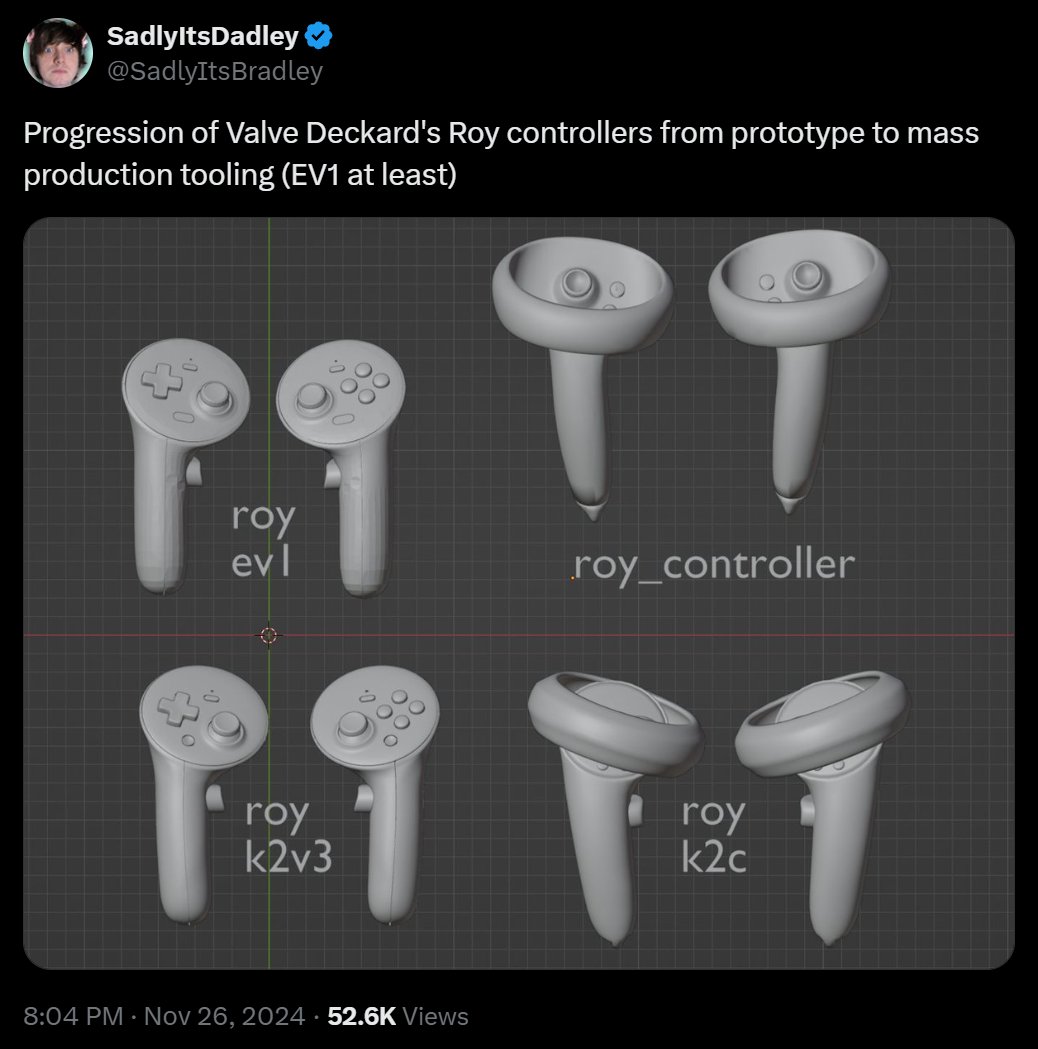
Task: Open the SadlyItsDadley display name
Action: coord(203,35)
